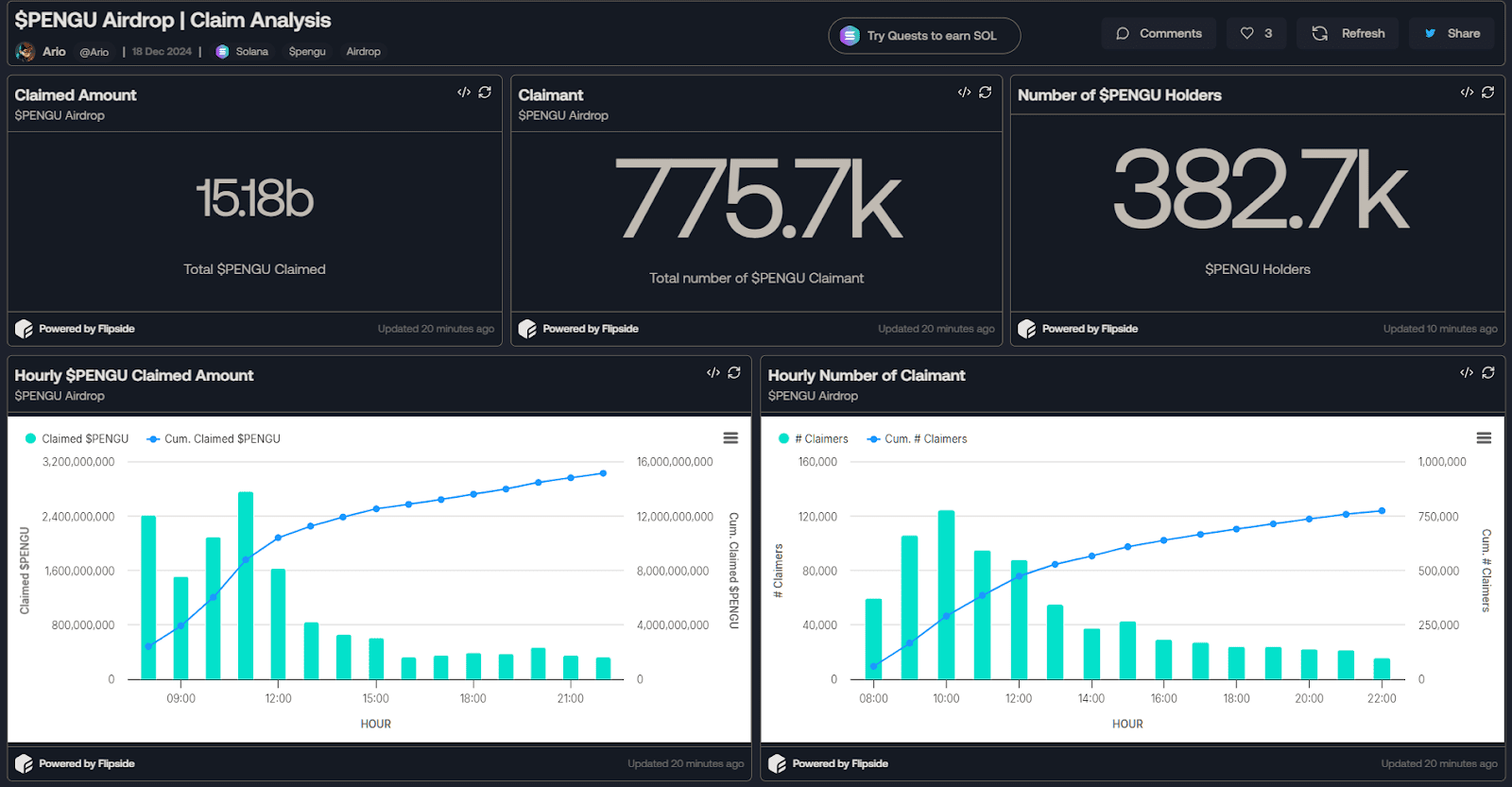
Task: Refresh the Number of $PENGU Holders card
Action: pyautogui.click(x=1487, y=93)
